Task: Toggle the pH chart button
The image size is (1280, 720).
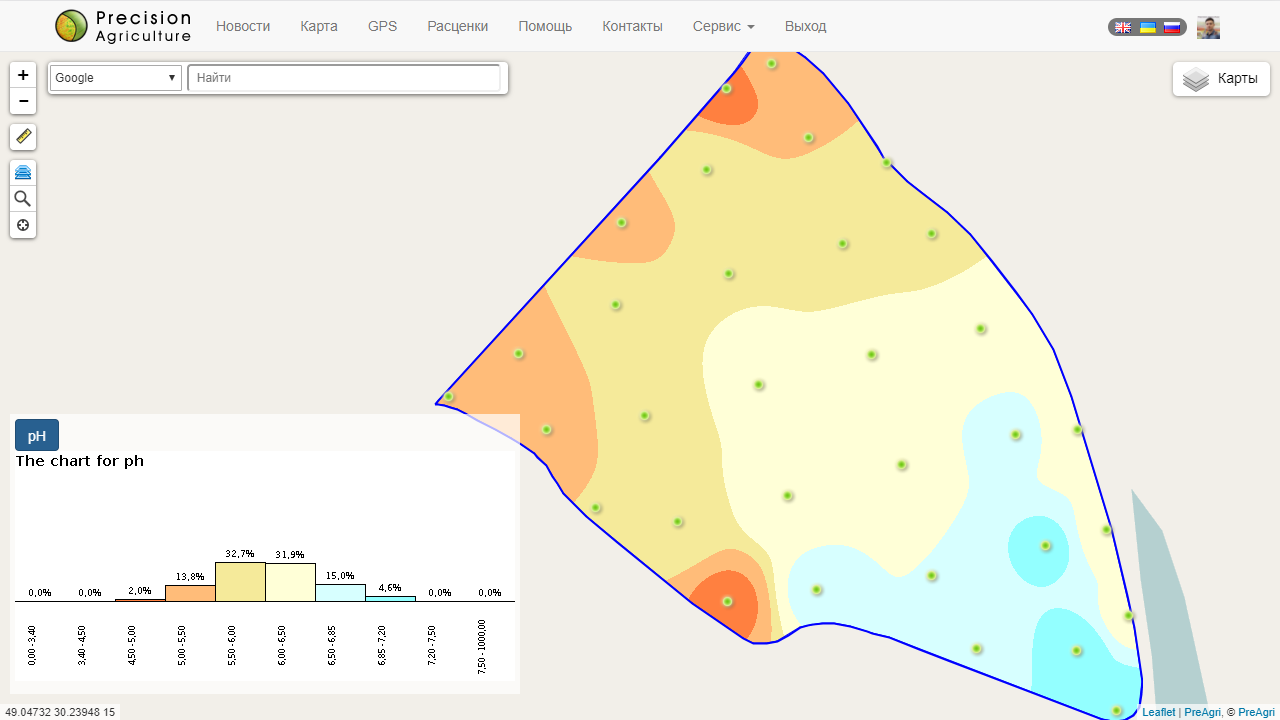Action: (x=37, y=436)
